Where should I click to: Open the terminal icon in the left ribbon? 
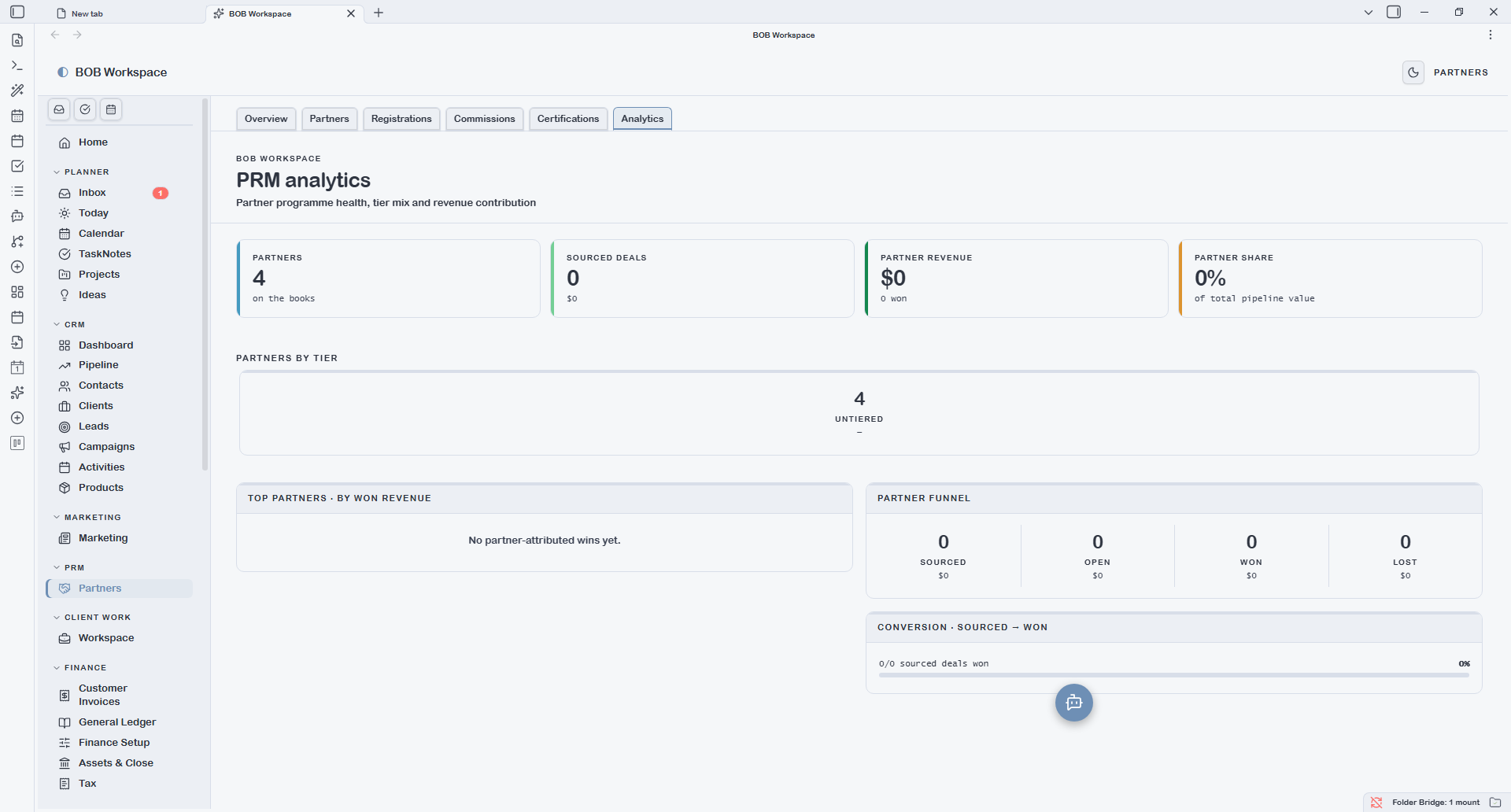click(17, 65)
